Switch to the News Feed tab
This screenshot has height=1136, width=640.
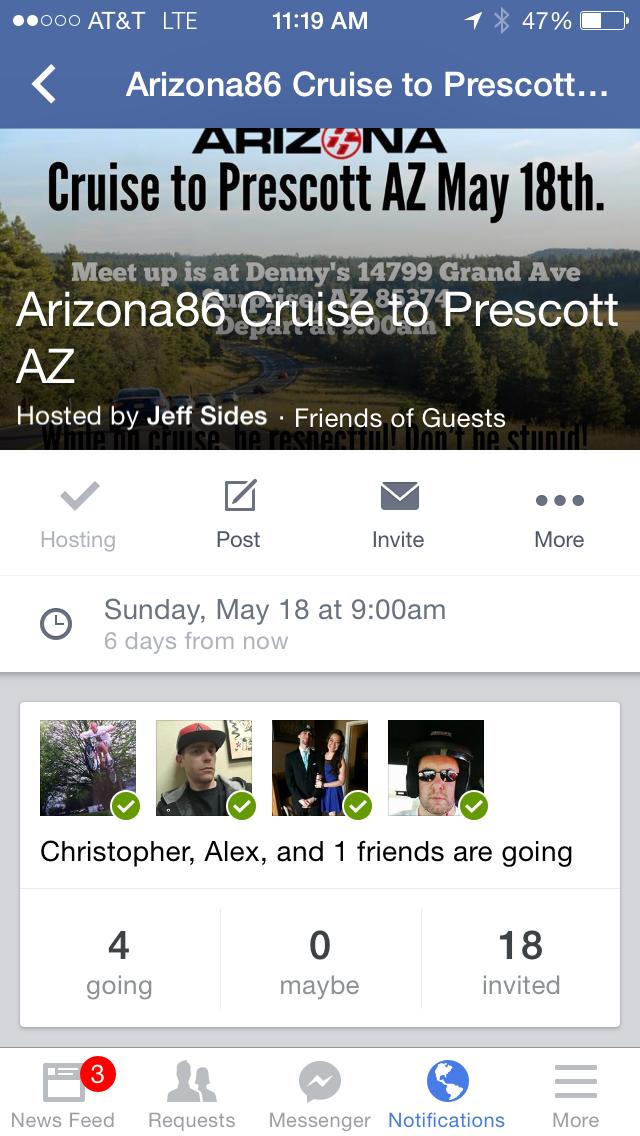point(64,1093)
